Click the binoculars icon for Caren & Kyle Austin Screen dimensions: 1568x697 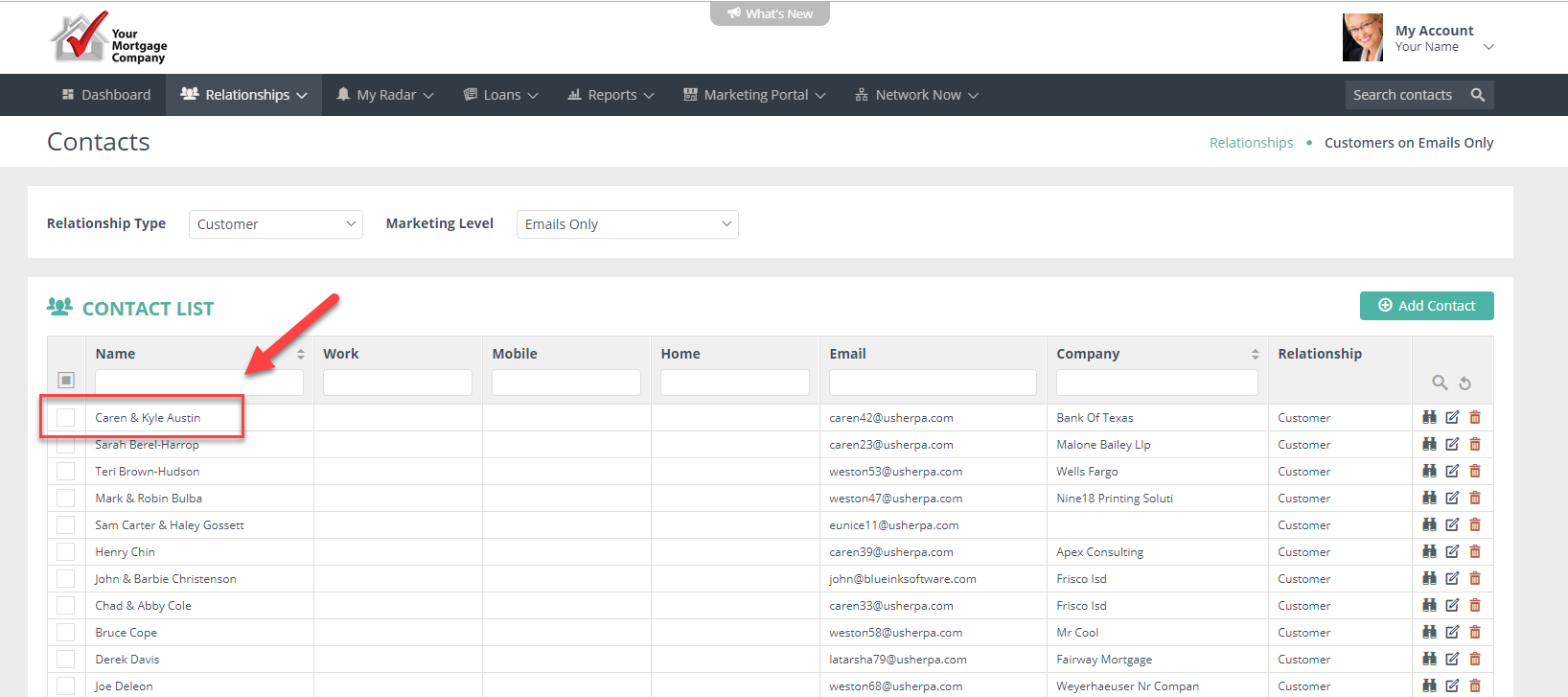pos(1429,417)
